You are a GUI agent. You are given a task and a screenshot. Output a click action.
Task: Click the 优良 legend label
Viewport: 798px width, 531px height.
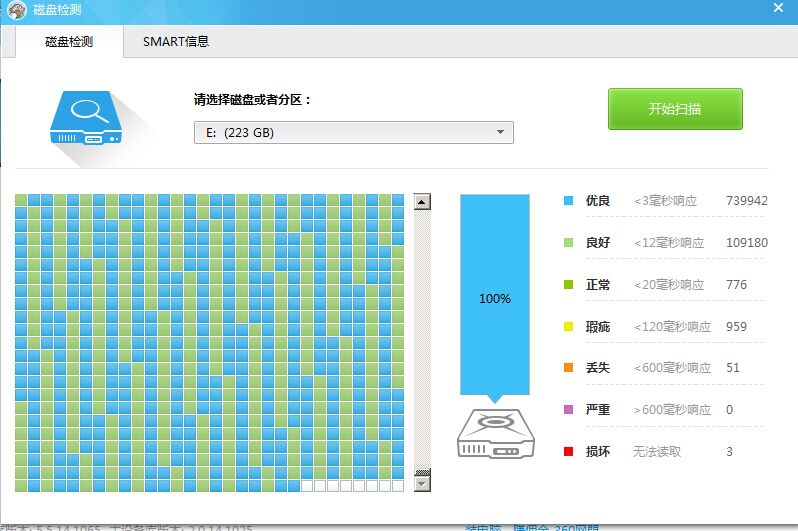597,201
